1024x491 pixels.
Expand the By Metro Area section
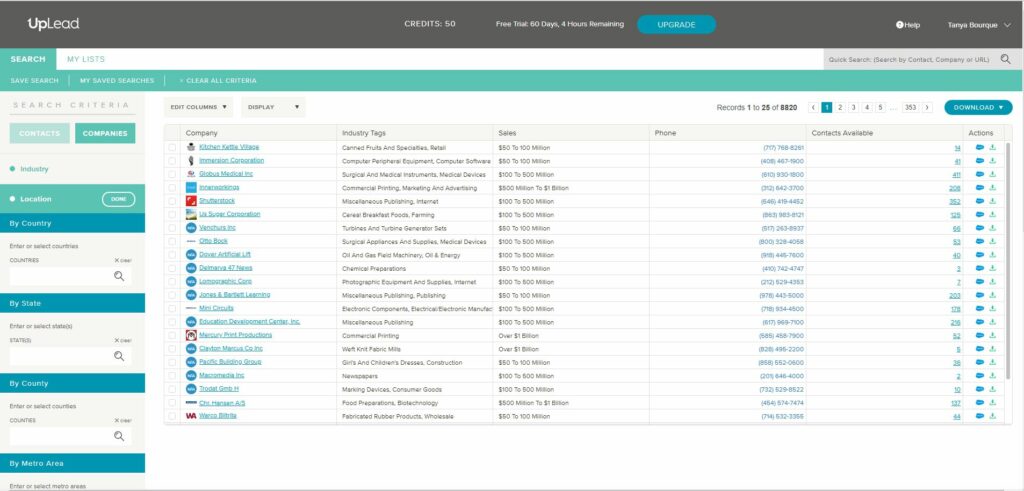tap(72, 464)
